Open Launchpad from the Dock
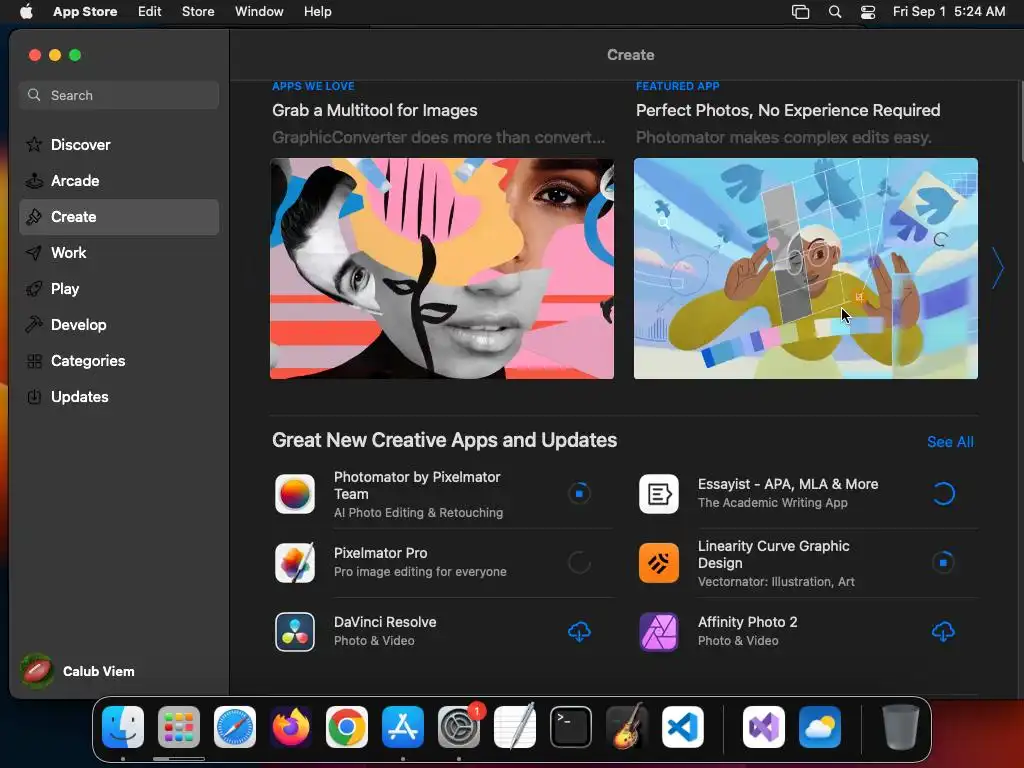 (x=179, y=727)
